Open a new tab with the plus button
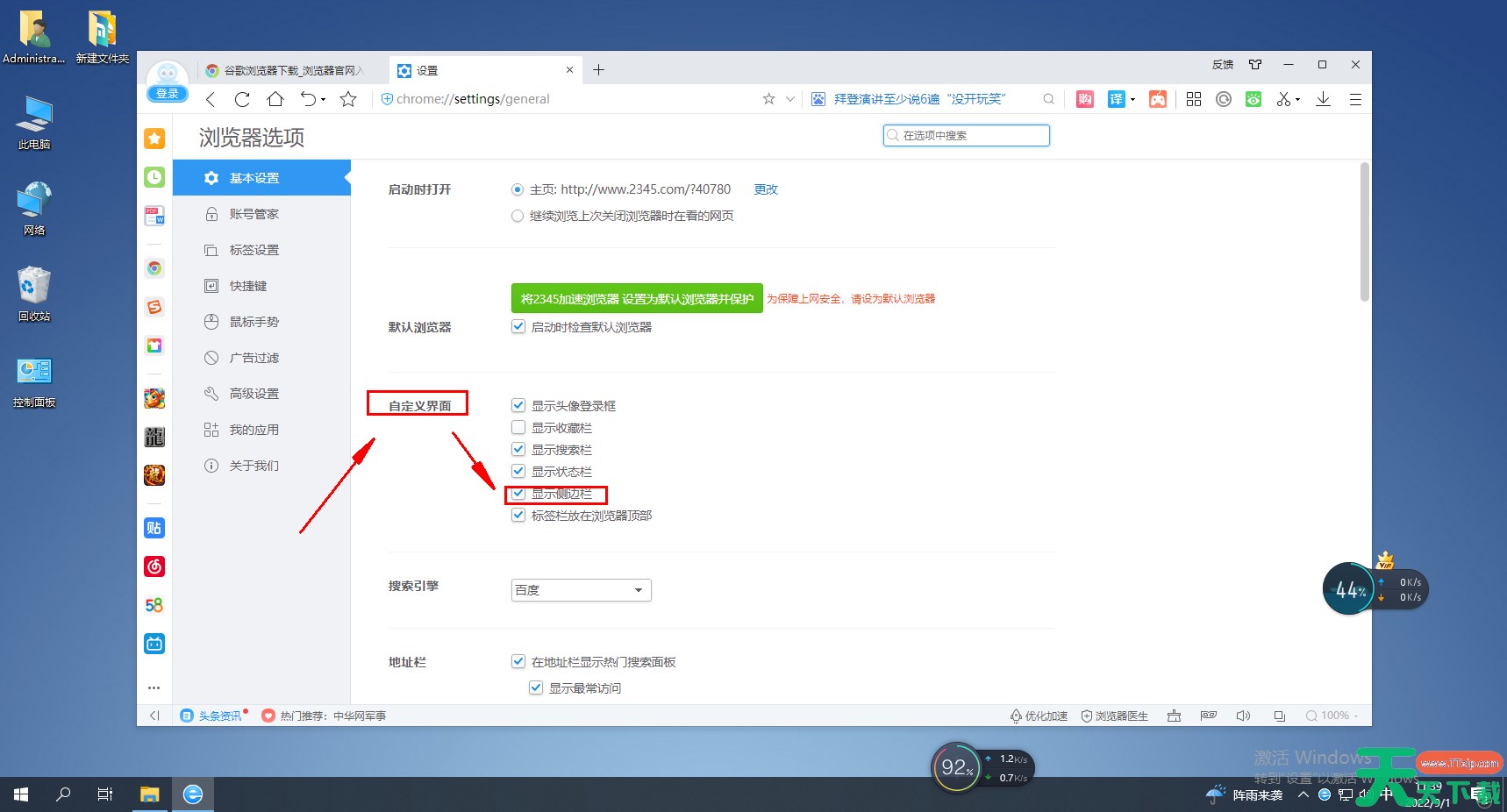The height and width of the screenshot is (812, 1507). click(598, 70)
